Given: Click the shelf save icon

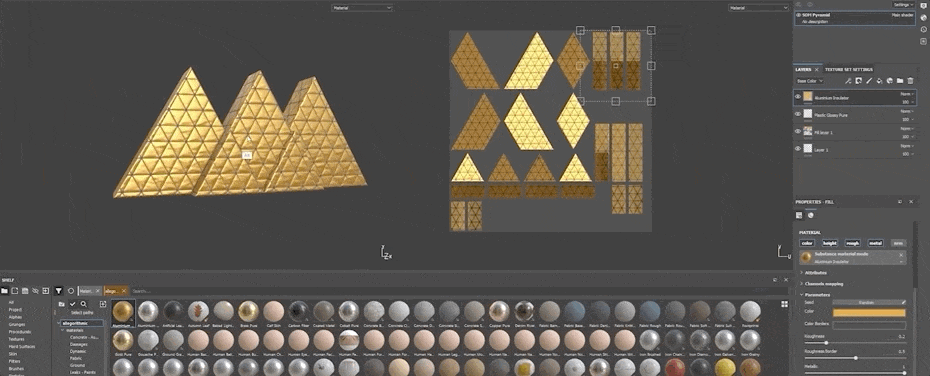Looking at the screenshot, I should coord(25,291).
